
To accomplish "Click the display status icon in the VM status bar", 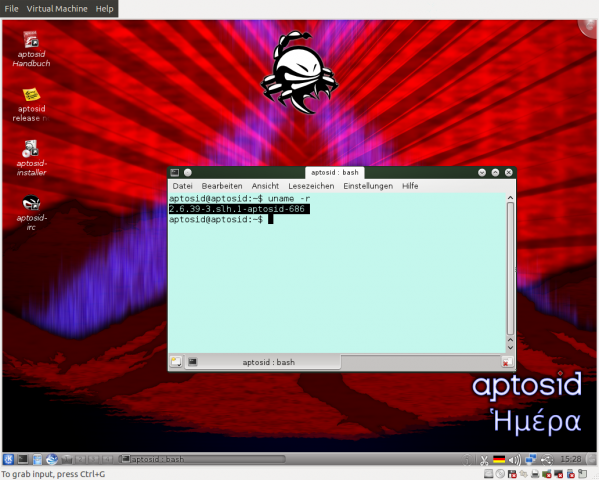I will 559,474.
